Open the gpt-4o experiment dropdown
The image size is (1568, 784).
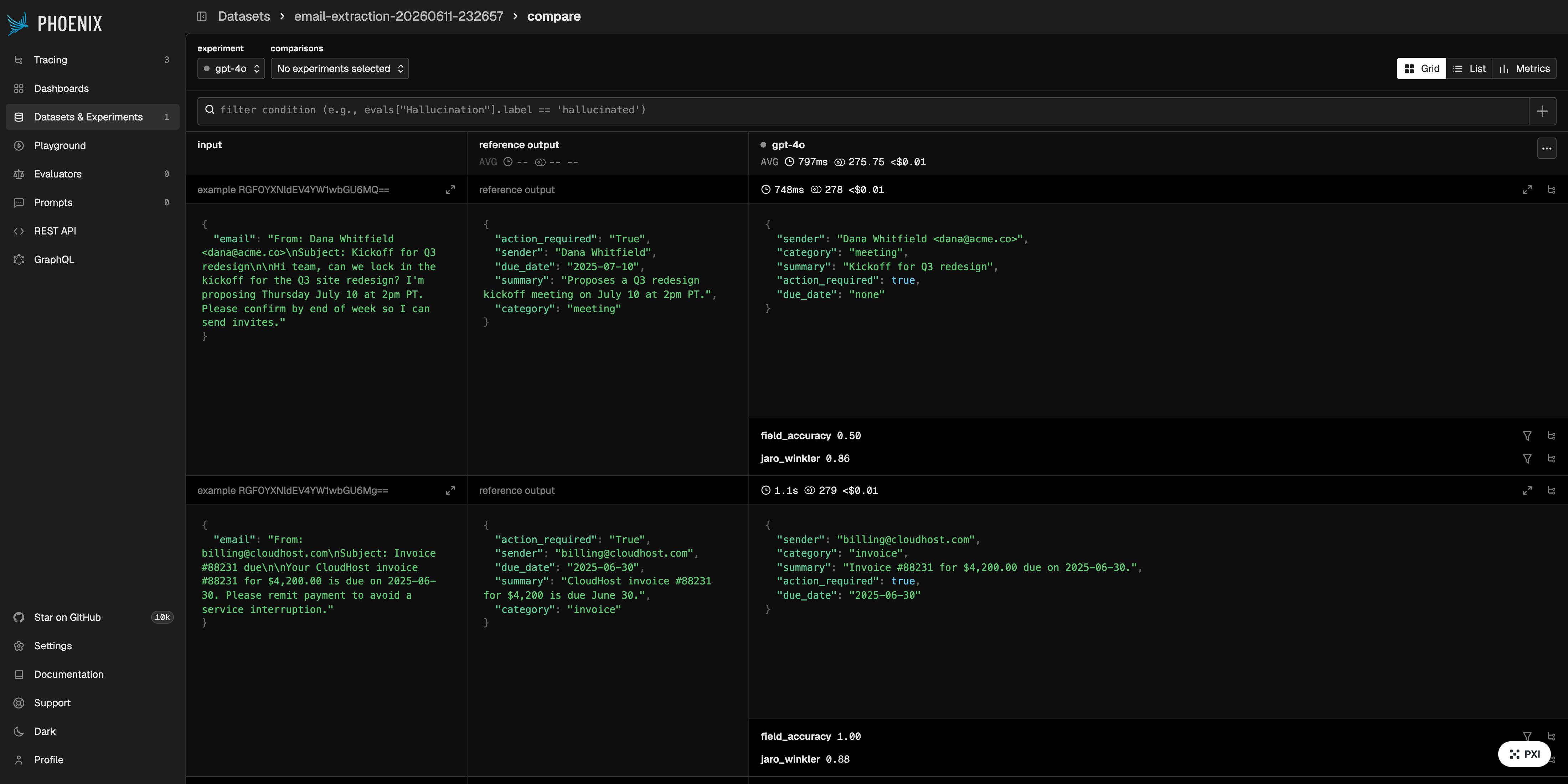231,69
